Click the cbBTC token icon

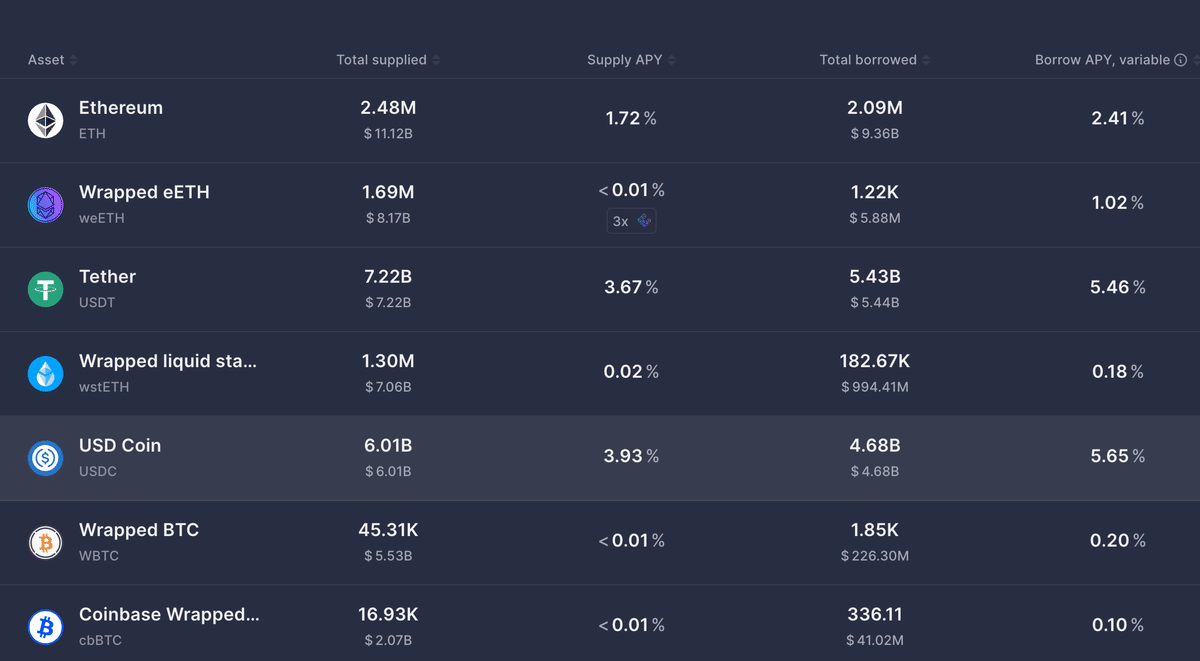pyautogui.click(x=45, y=627)
